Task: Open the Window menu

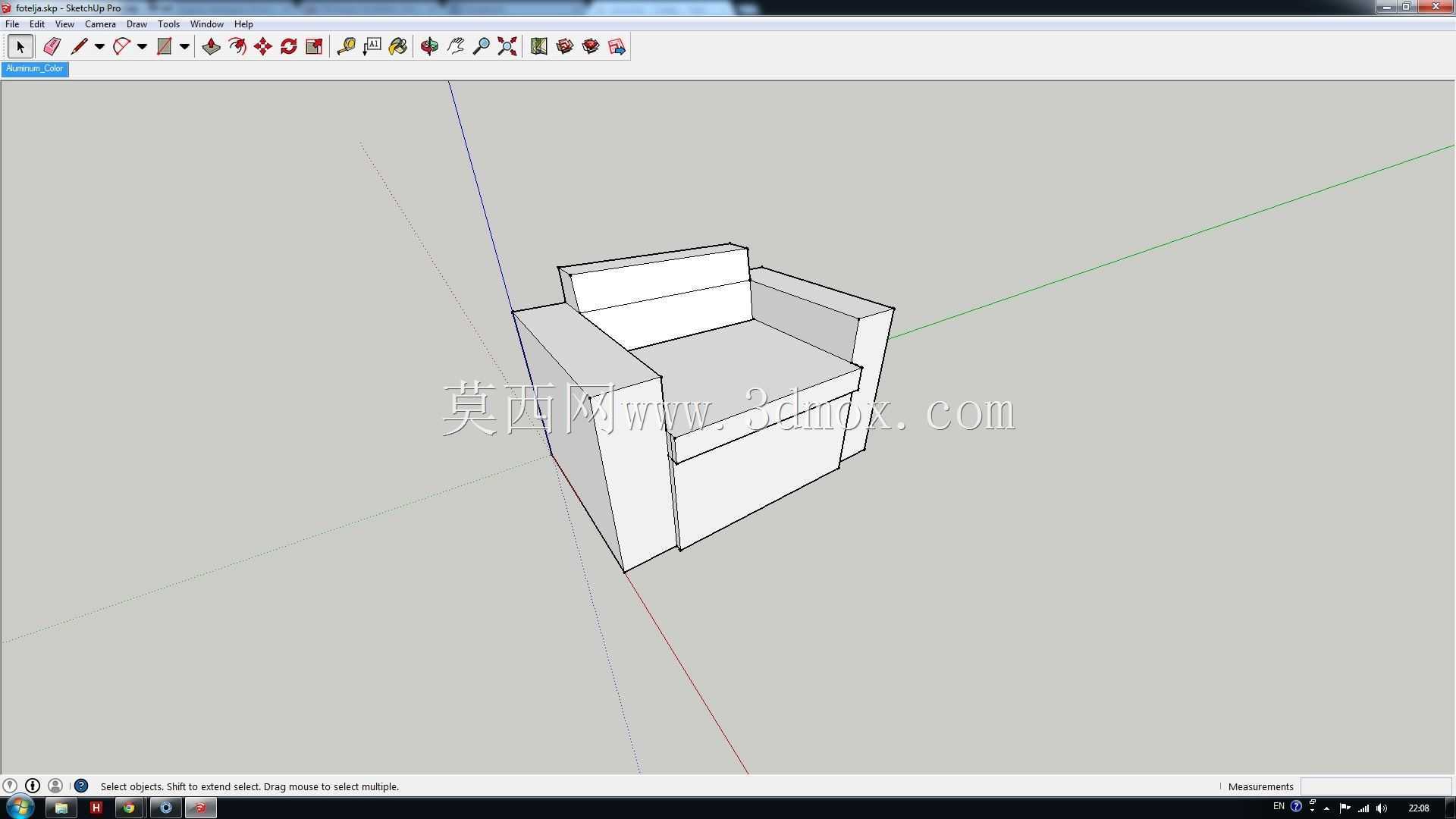Action: point(206,24)
